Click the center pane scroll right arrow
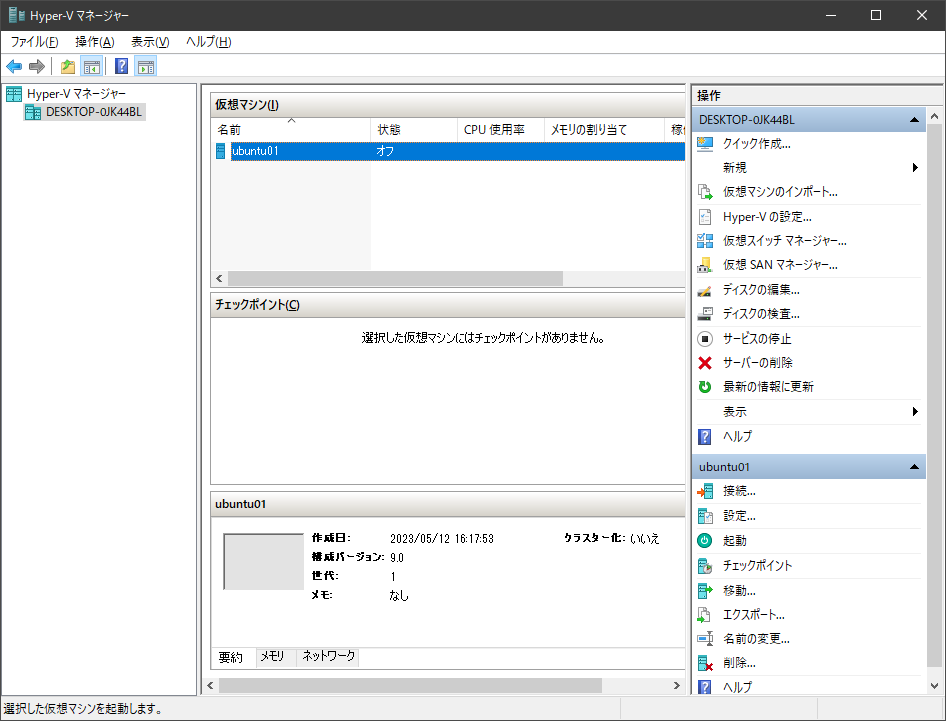Viewport: 946px width, 721px height. 677,685
